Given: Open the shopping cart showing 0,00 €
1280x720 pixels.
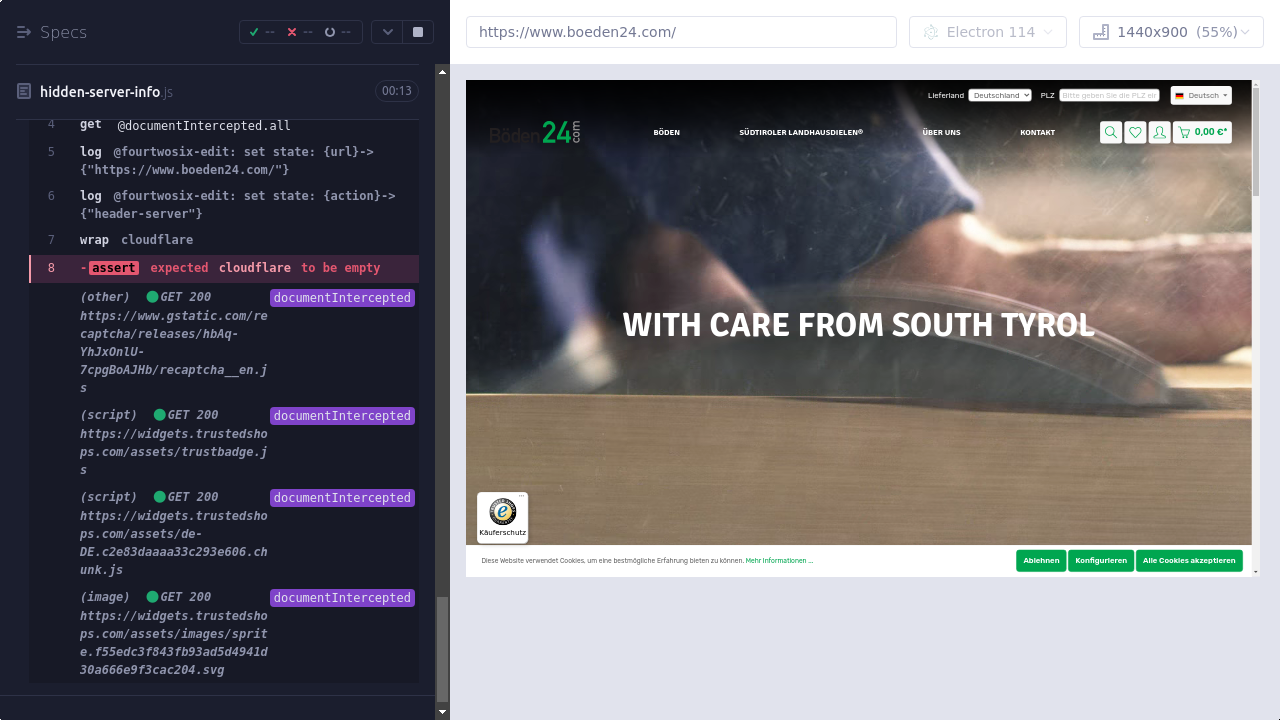Looking at the screenshot, I should tap(1202, 132).
